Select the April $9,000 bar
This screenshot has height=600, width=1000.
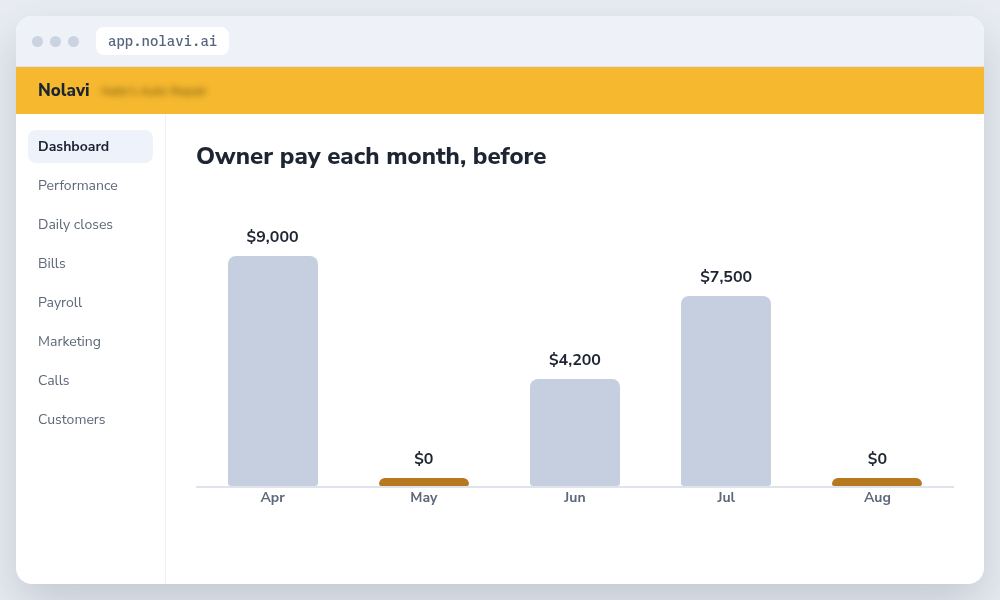(273, 371)
